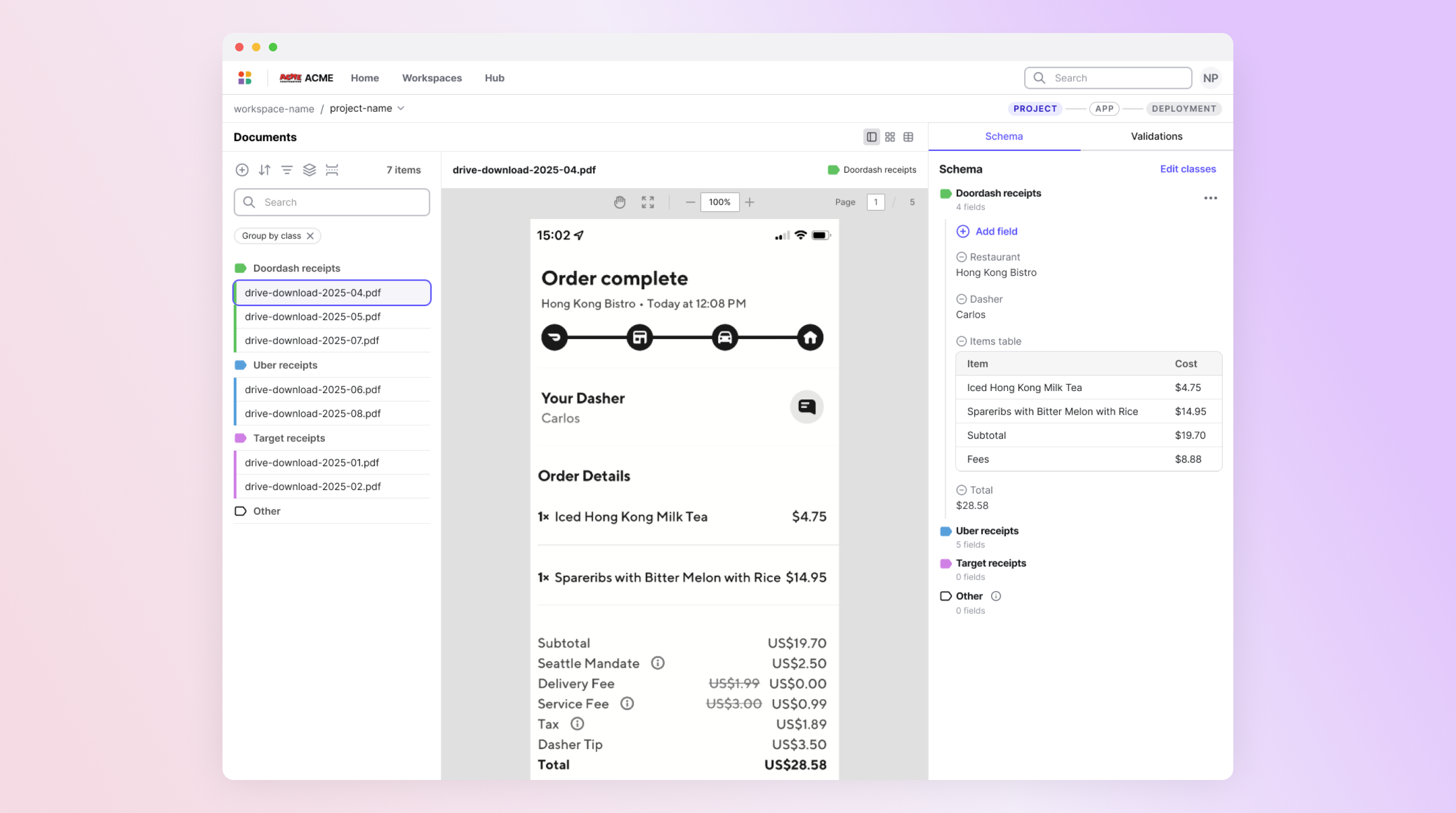Click the add document plus icon
The width and height of the screenshot is (1456, 813).
tap(242, 170)
